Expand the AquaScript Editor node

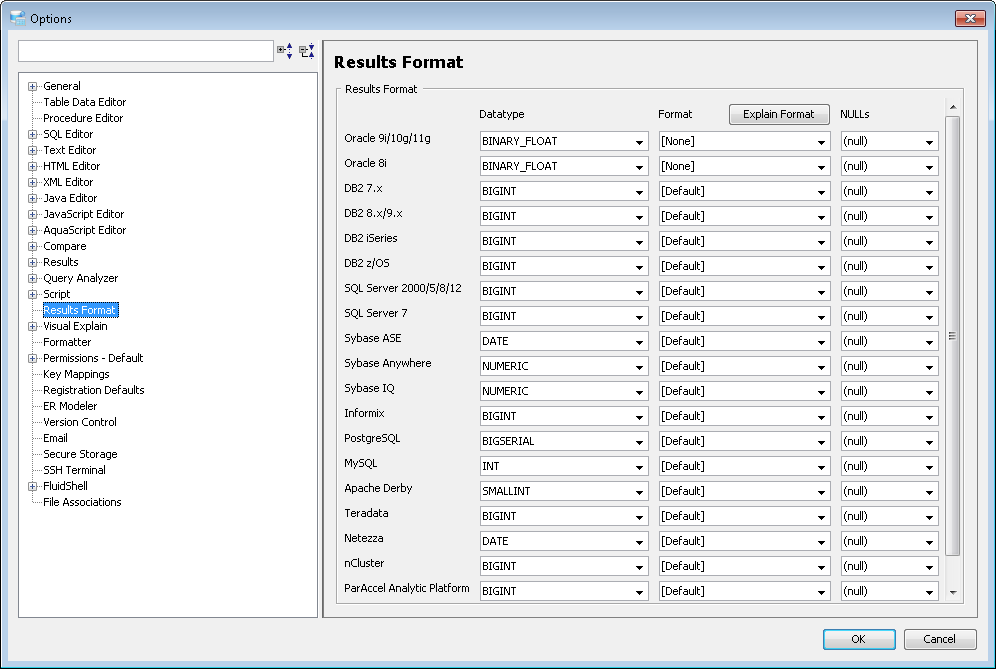pos(32,230)
